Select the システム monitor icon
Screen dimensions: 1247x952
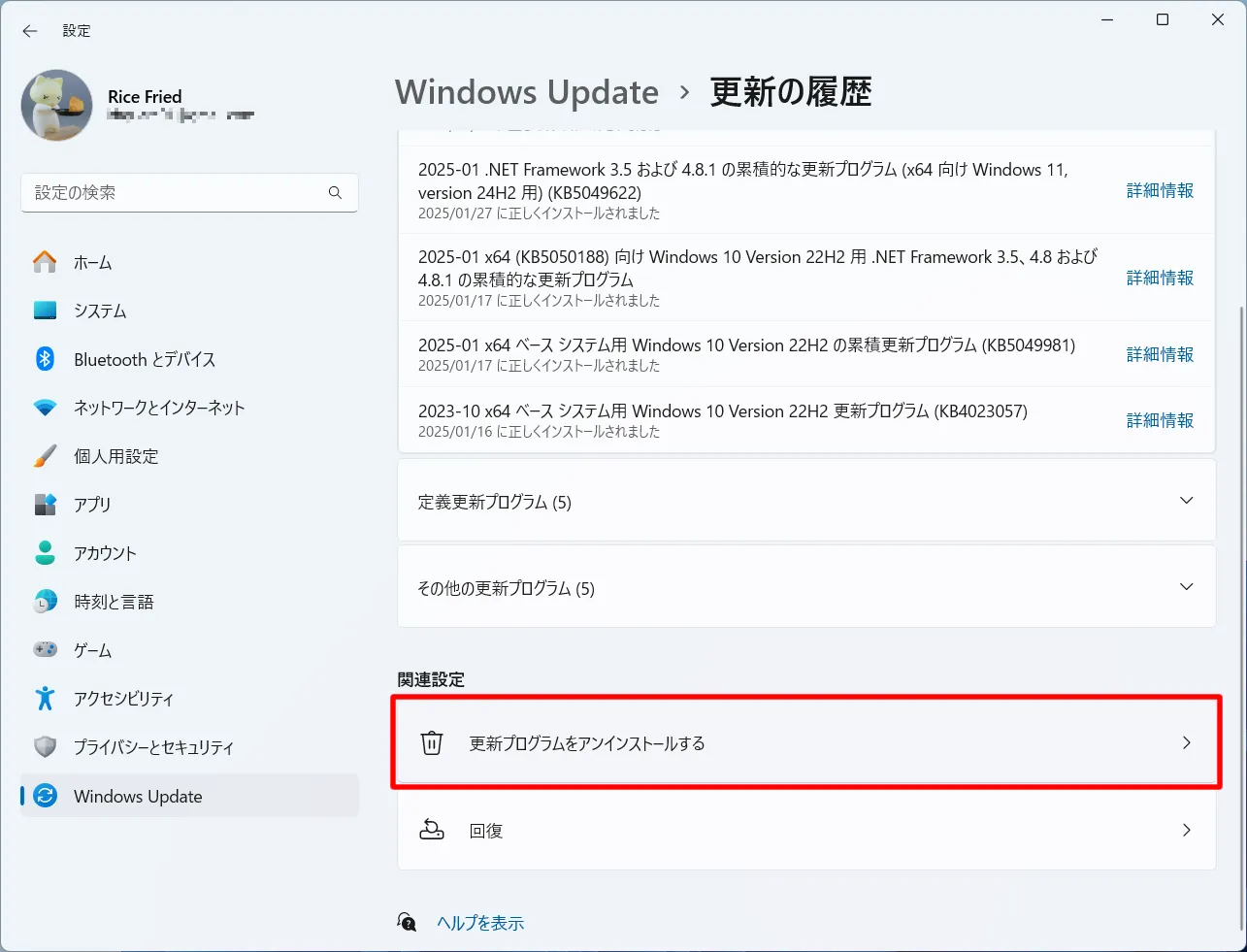46,311
